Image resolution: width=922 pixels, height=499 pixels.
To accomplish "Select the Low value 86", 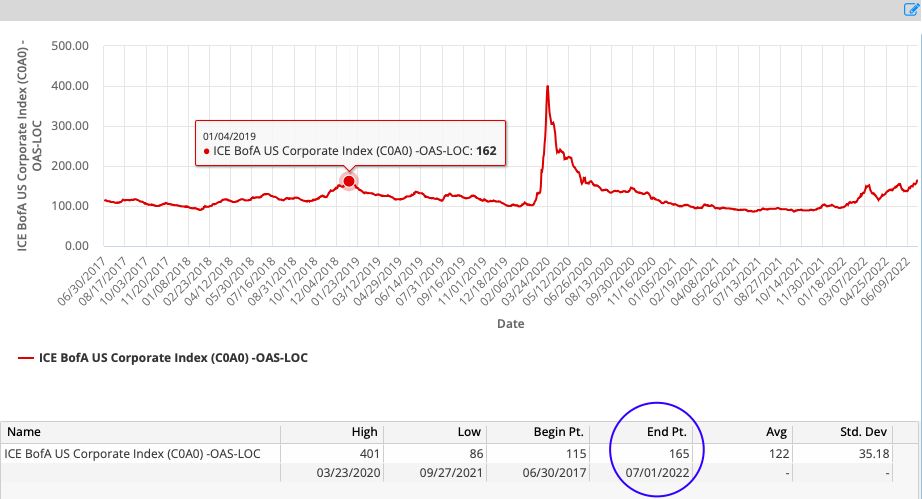I will click(476, 454).
